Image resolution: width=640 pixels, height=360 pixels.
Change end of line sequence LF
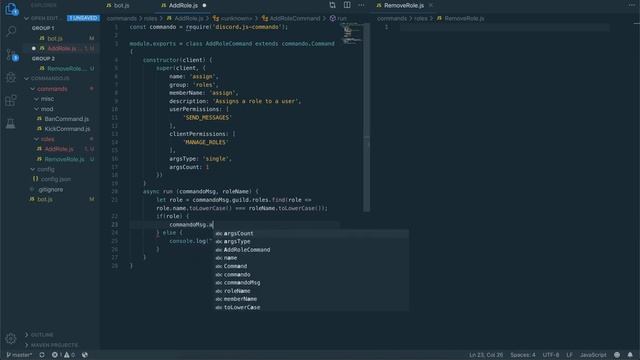click(x=569, y=355)
